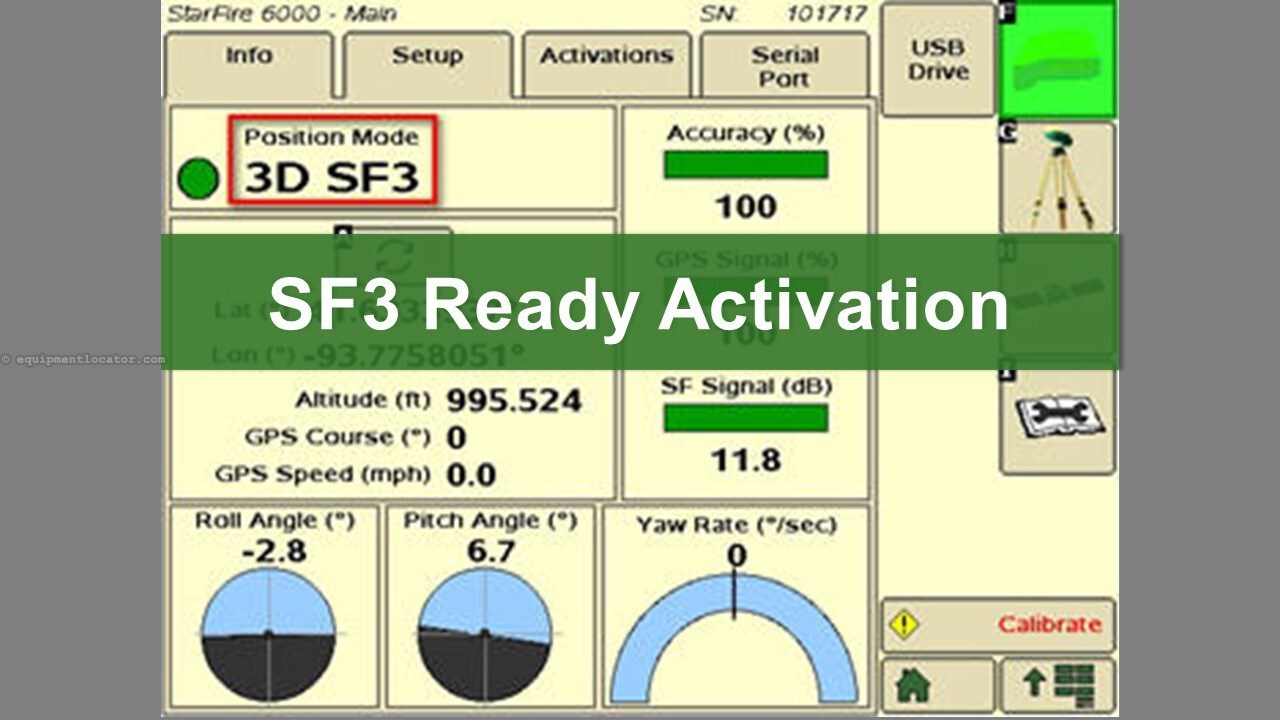Click the green Position Mode status indicator
The width and height of the screenshot is (1280, 720).
pyautogui.click(x=197, y=176)
